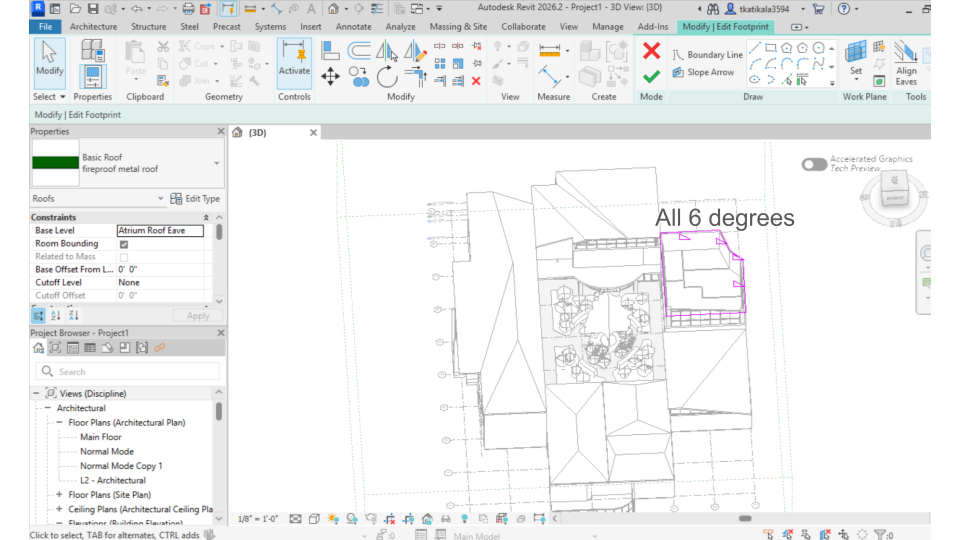Select Mirror - Pick Axis tool
960x540 pixels.
pos(387,50)
